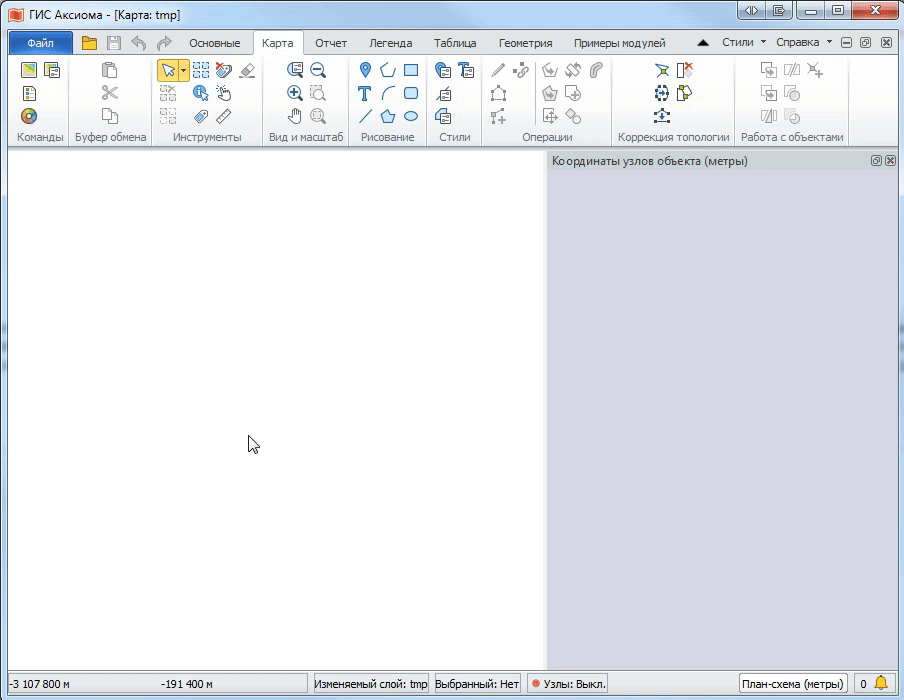Viewport: 904px width, 700px height.
Task: Open the Стили dropdown menu
Action: 744,43
